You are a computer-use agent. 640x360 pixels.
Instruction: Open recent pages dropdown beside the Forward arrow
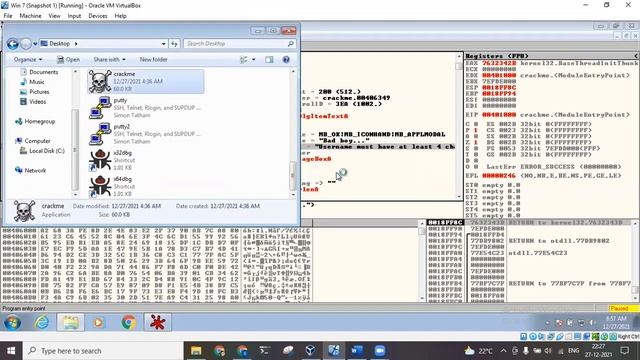(35, 44)
